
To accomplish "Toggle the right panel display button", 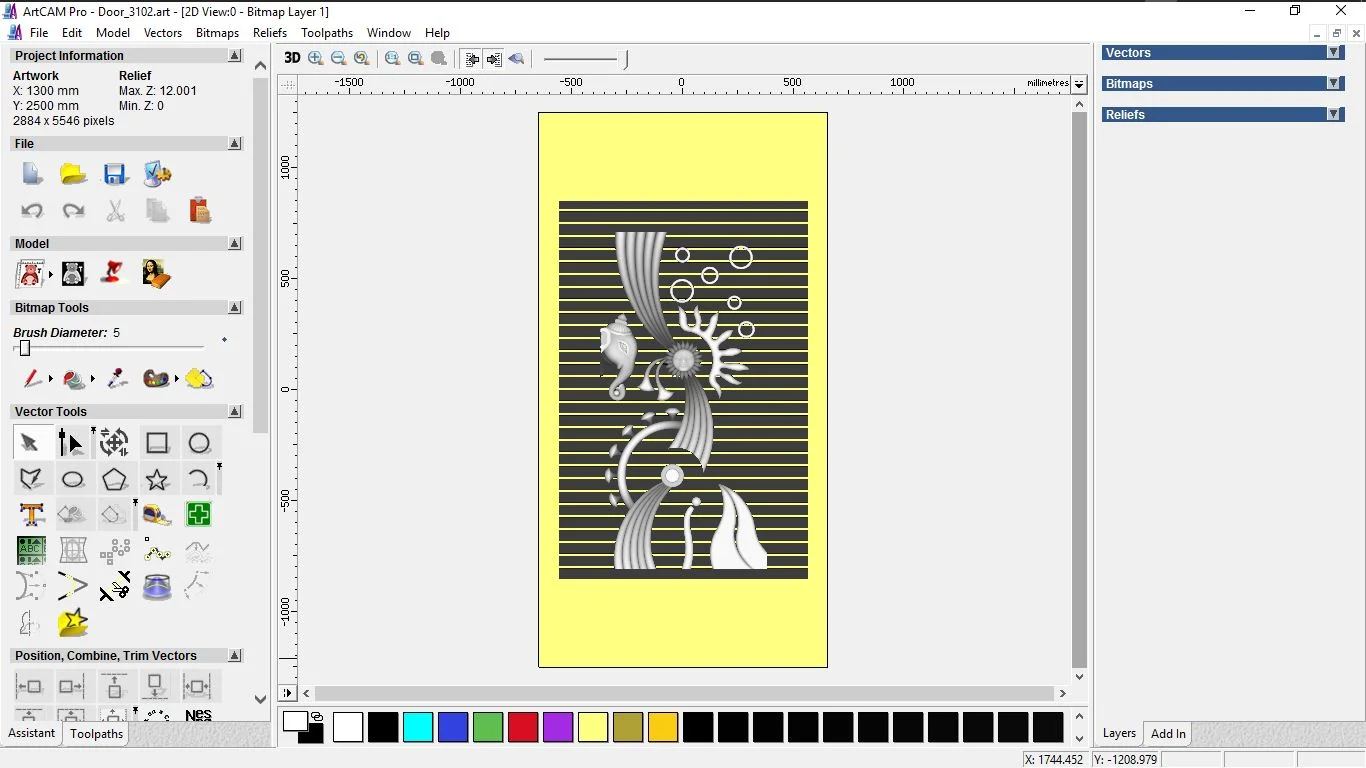I will point(494,59).
